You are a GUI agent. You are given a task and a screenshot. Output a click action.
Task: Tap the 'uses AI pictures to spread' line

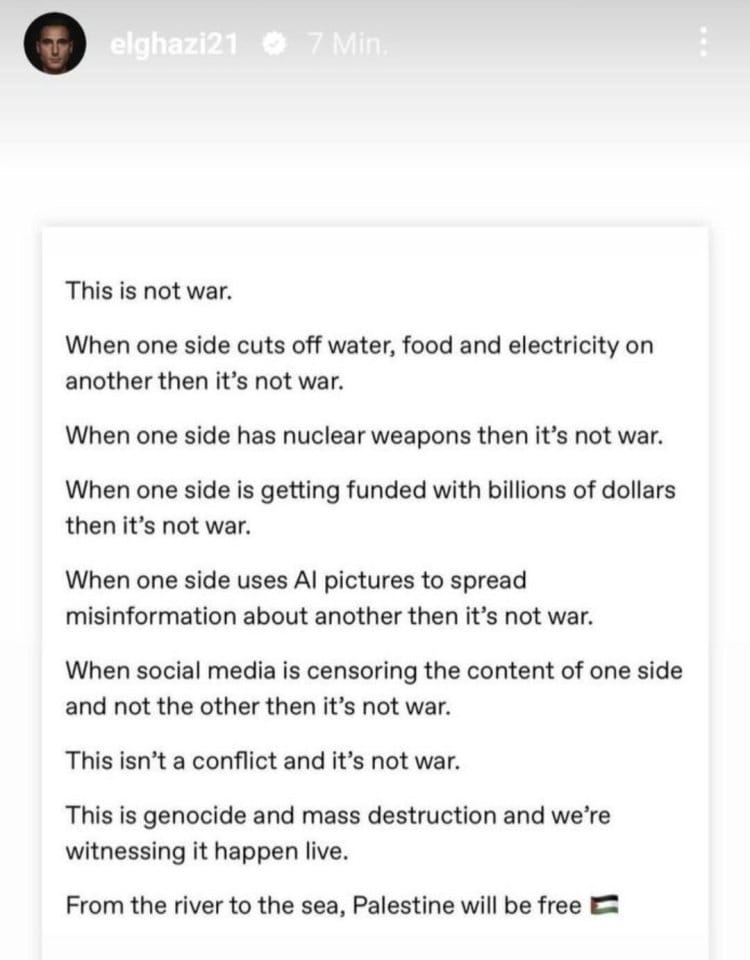(x=296, y=580)
